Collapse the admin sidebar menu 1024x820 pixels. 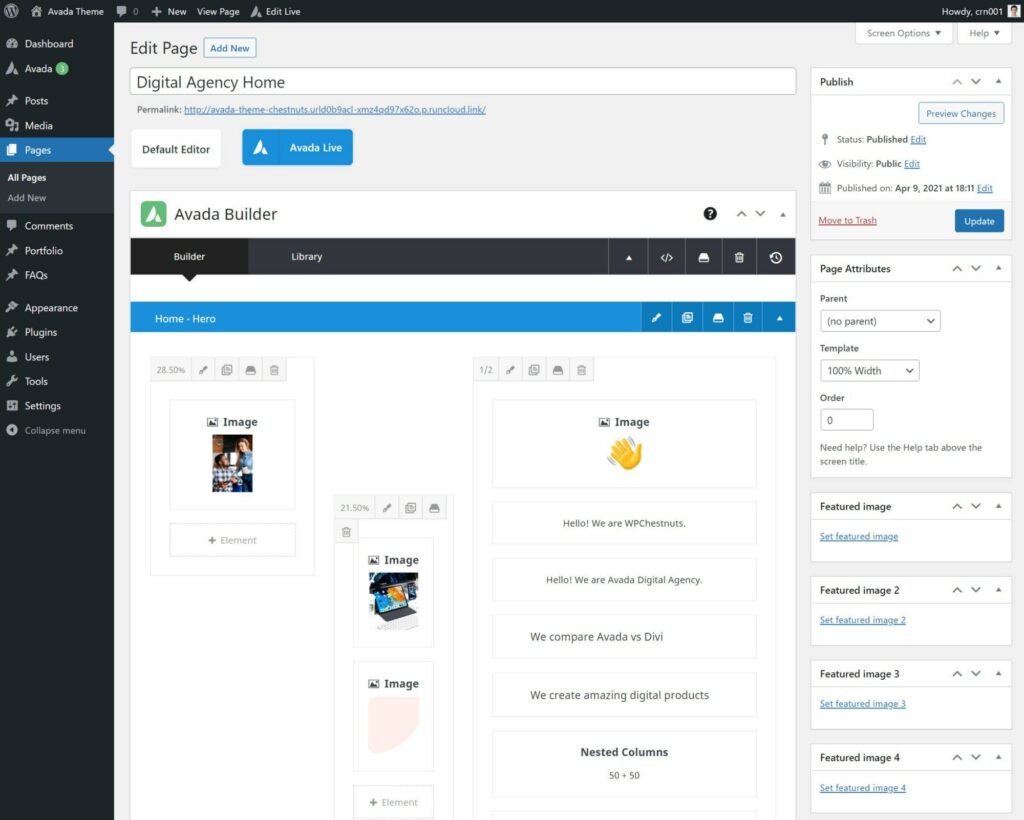coord(57,430)
